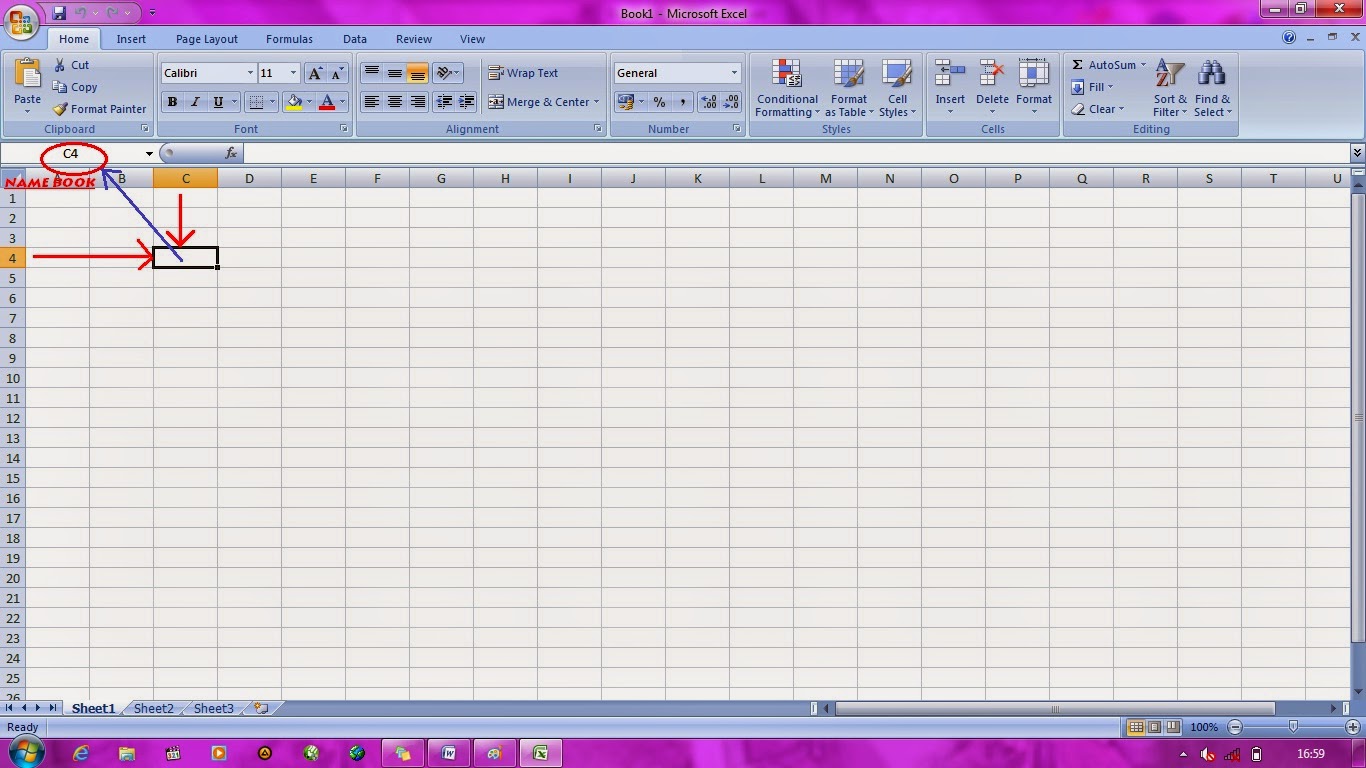Viewport: 1366px width, 768px height.
Task: Open the Sheet2 worksheet tab
Action: pyautogui.click(x=154, y=708)
